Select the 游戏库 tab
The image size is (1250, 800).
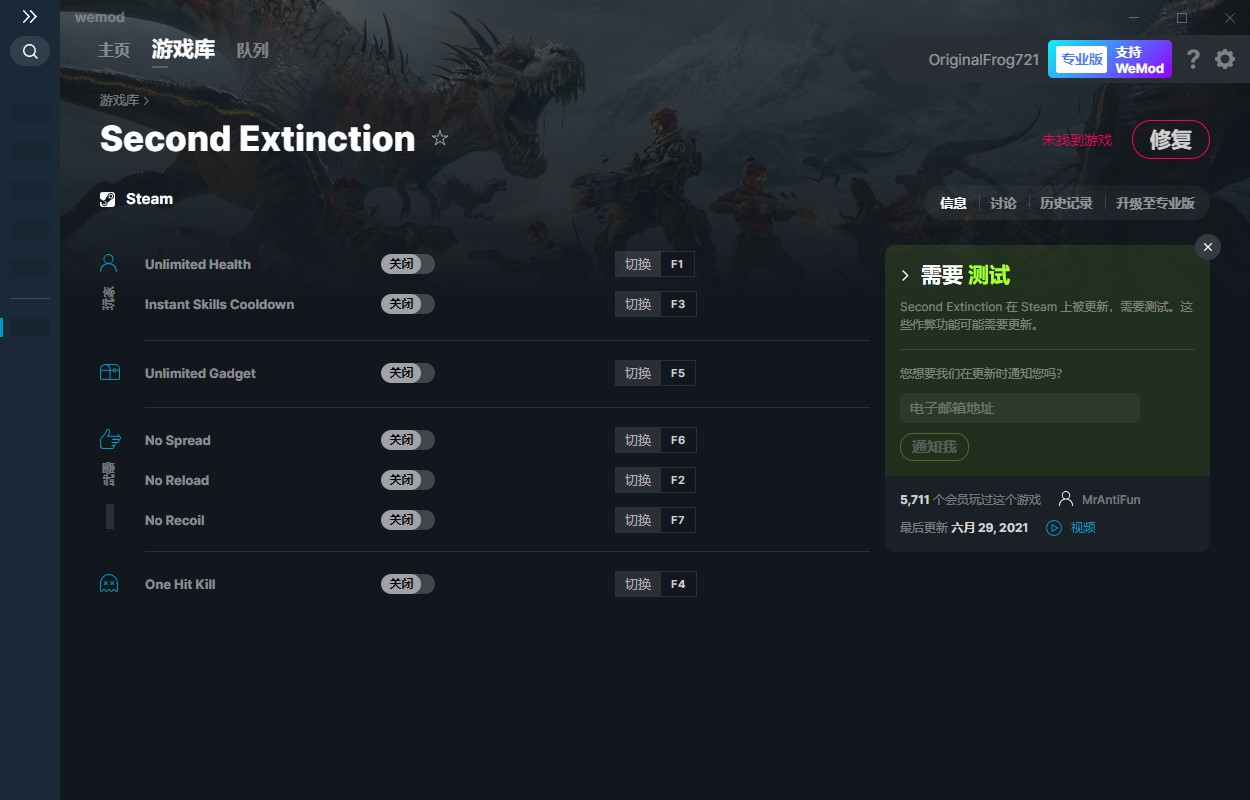point(183,49)
